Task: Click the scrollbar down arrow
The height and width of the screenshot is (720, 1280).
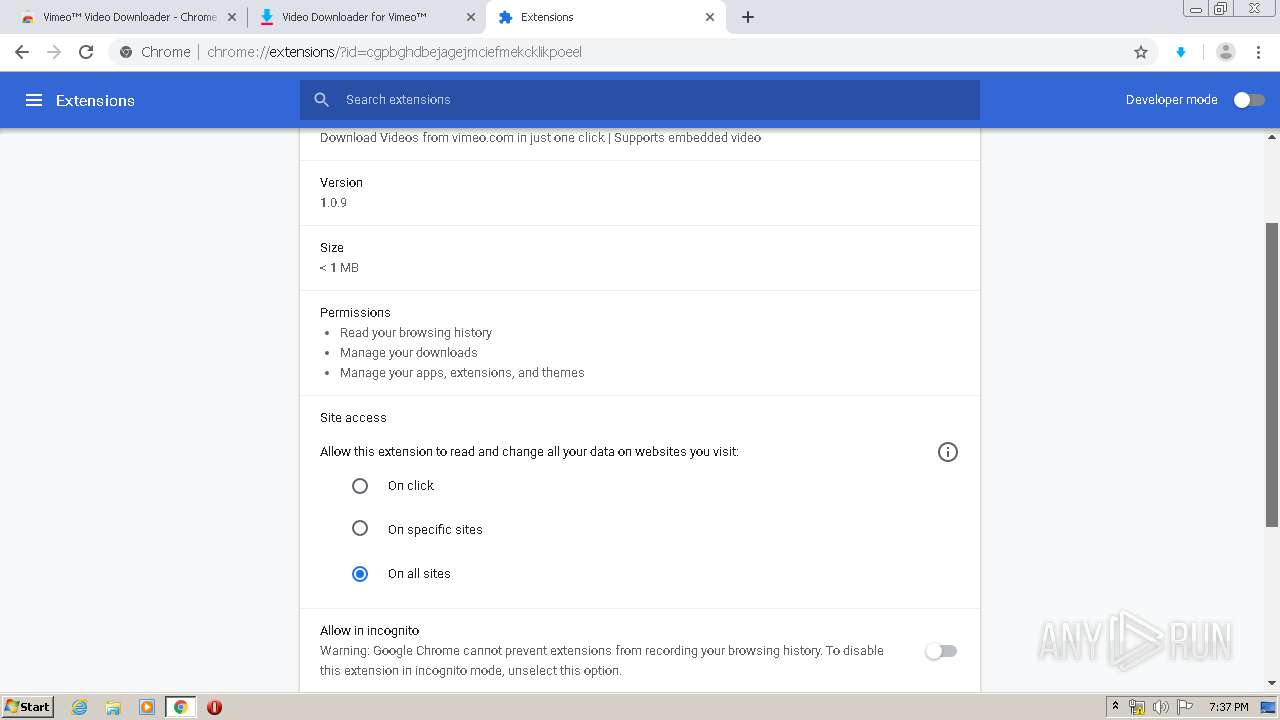Action: click(x=1272, y=683)
